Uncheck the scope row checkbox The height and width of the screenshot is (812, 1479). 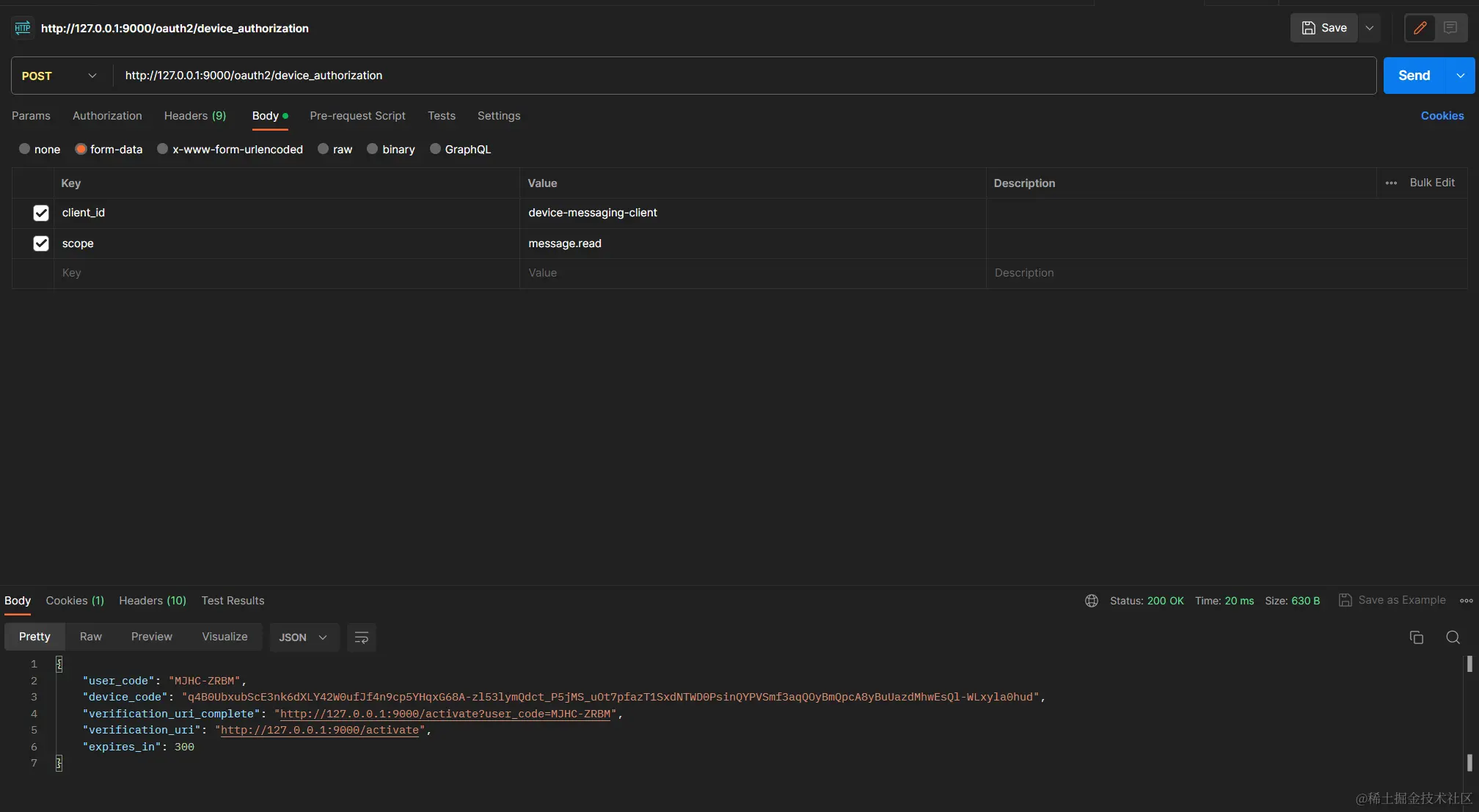(x=41, y=244)
